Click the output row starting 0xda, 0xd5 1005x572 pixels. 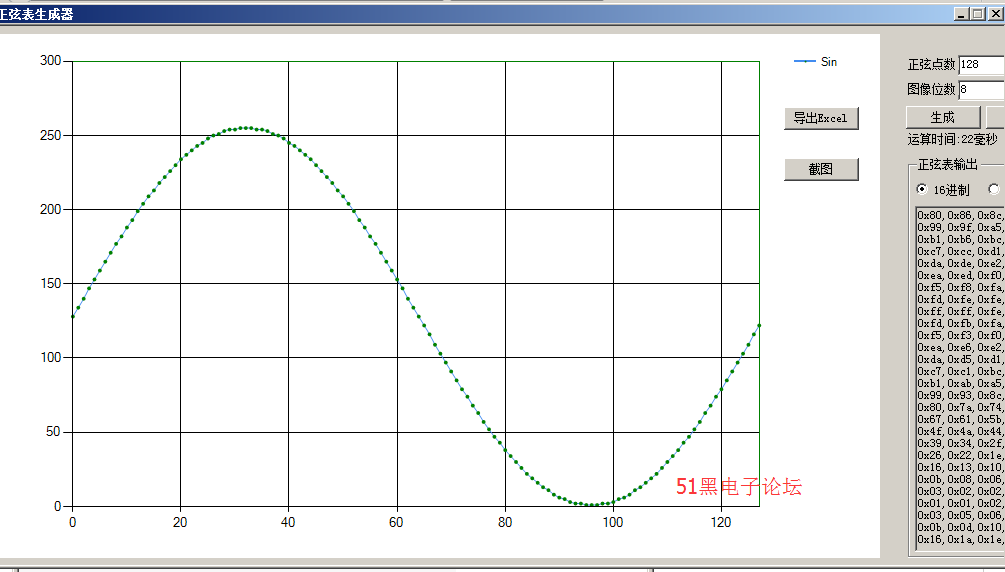pyautogui.click(x=960, y=359)
